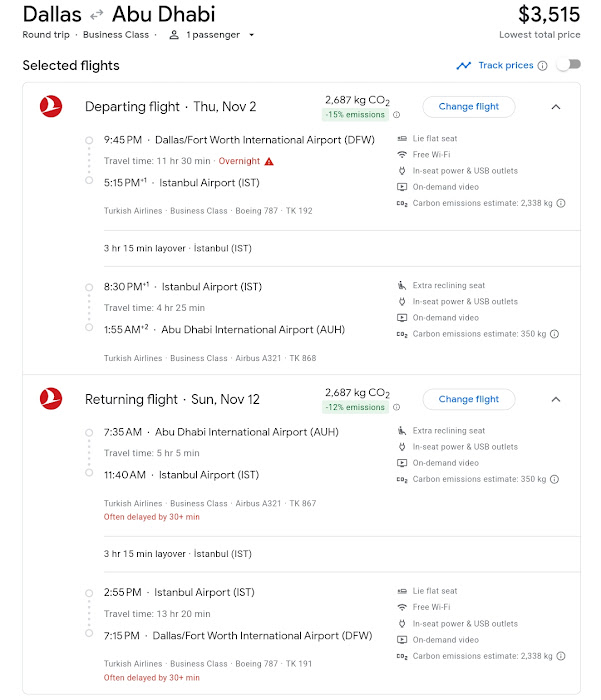Click the info icon beside -12% emissions
The width and height of the screenshot is (601, 700).
[396, 407]
